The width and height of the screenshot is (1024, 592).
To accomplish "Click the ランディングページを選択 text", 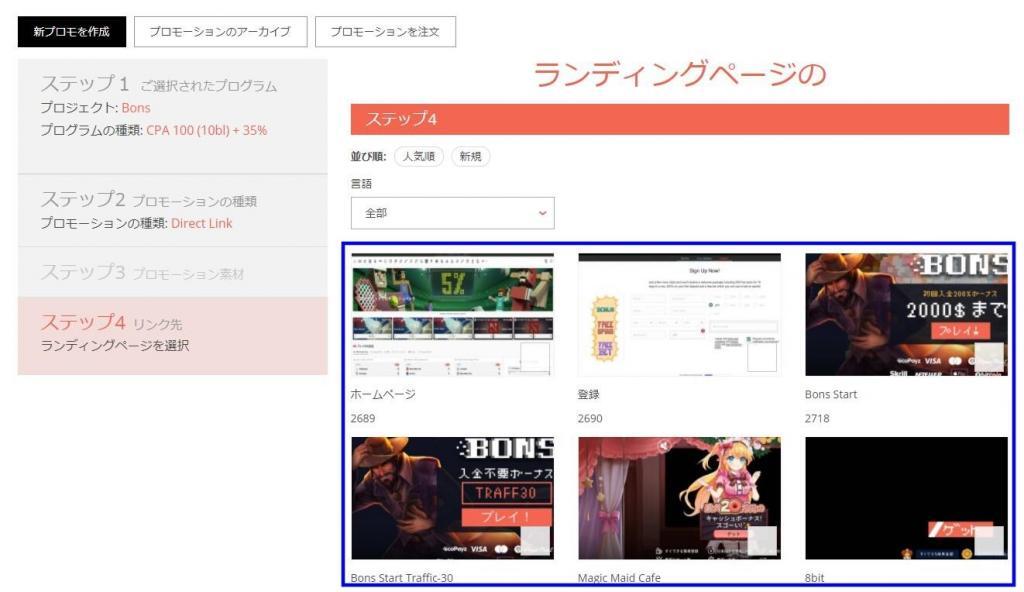I will [x=115, y=345].
